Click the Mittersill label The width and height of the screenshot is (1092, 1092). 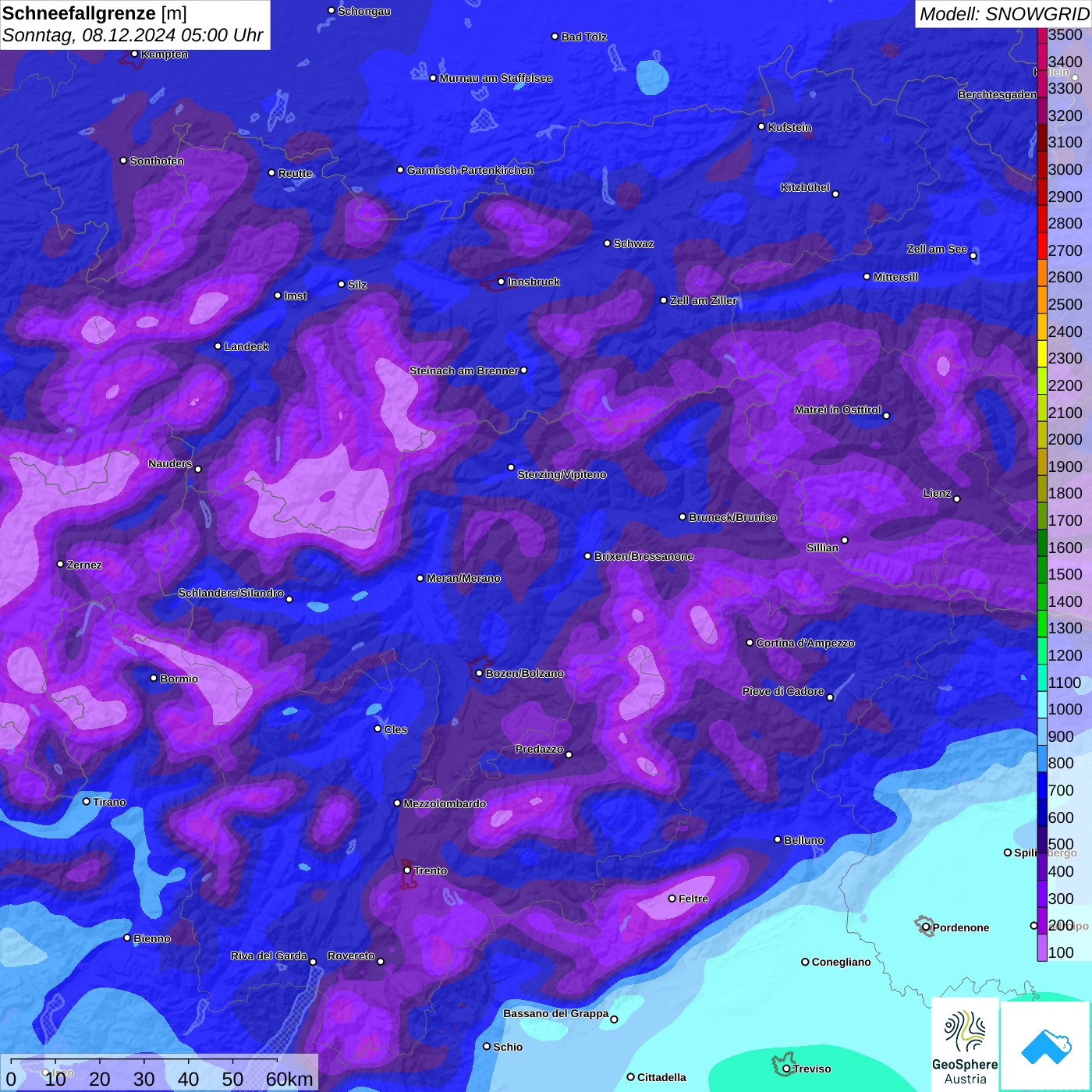pos(895,277)
